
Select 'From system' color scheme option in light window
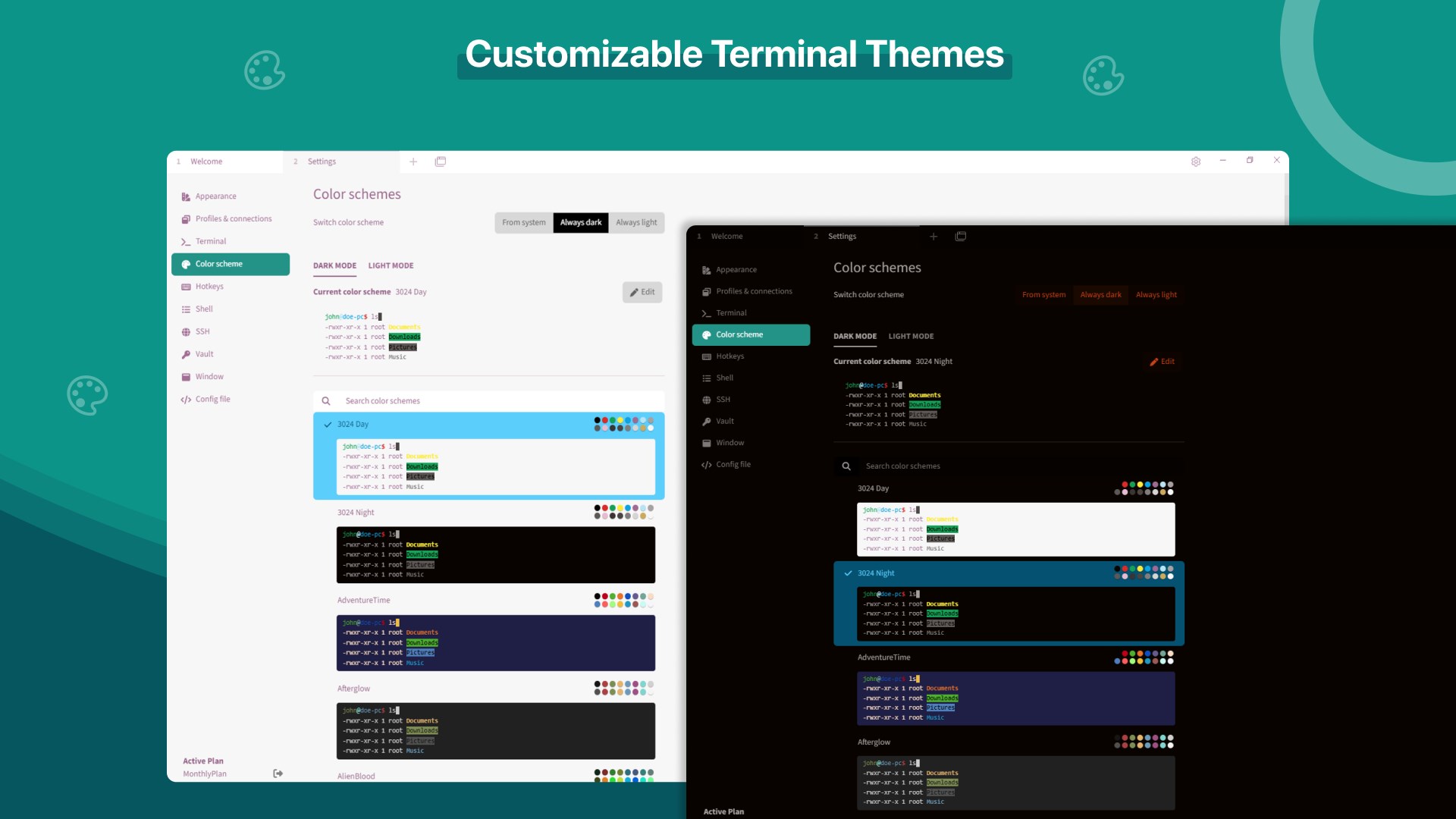click(523, 223)
